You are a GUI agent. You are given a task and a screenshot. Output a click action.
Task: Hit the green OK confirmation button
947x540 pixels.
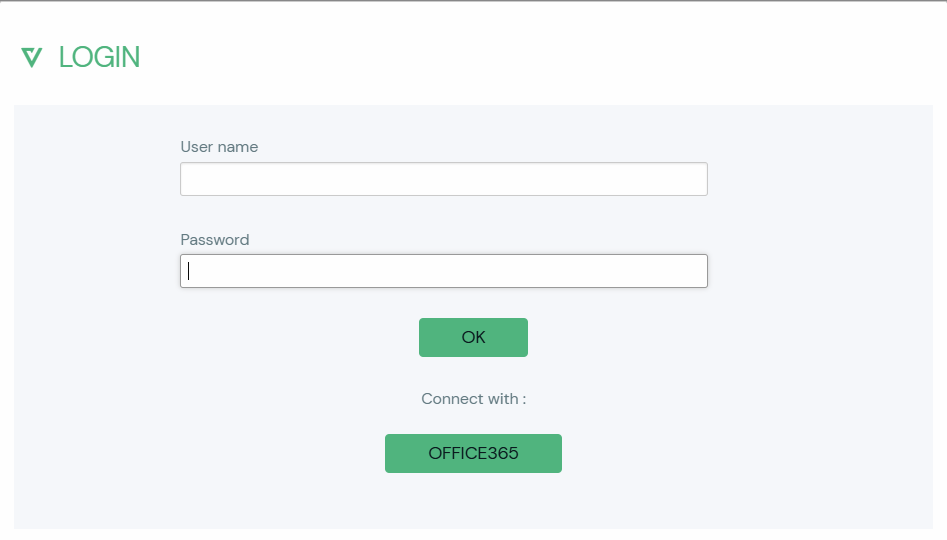473,337
